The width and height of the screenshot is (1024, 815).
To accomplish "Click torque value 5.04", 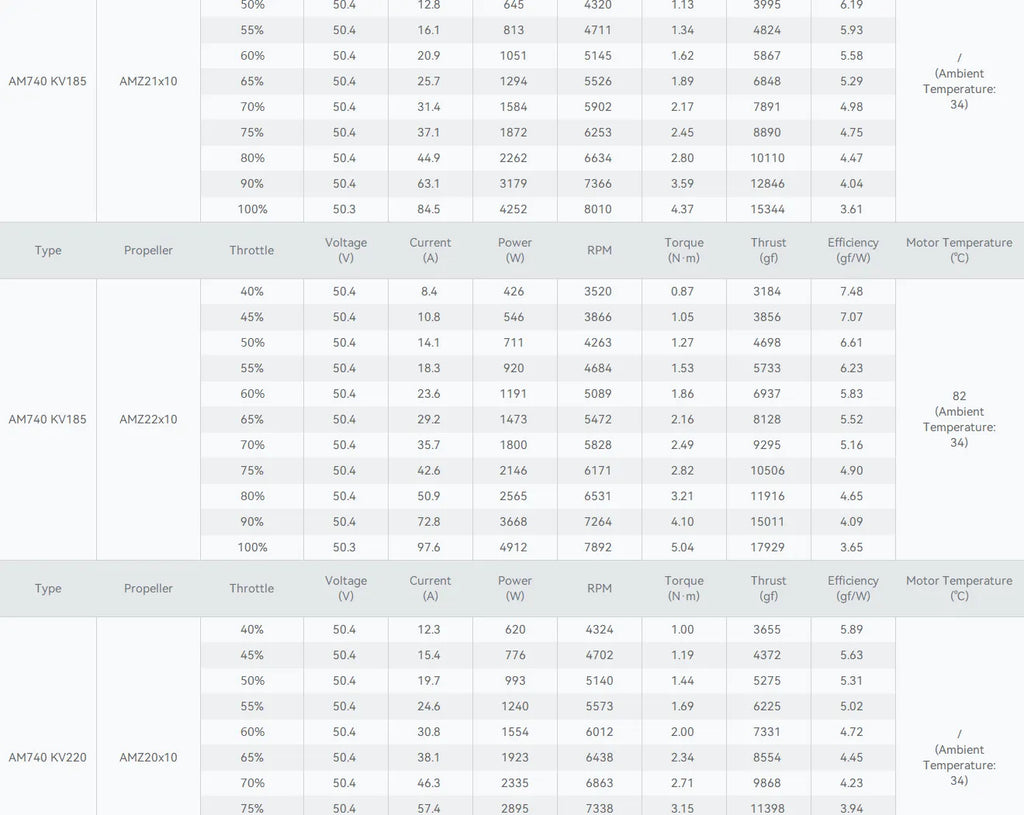I will tap(682, 547).
